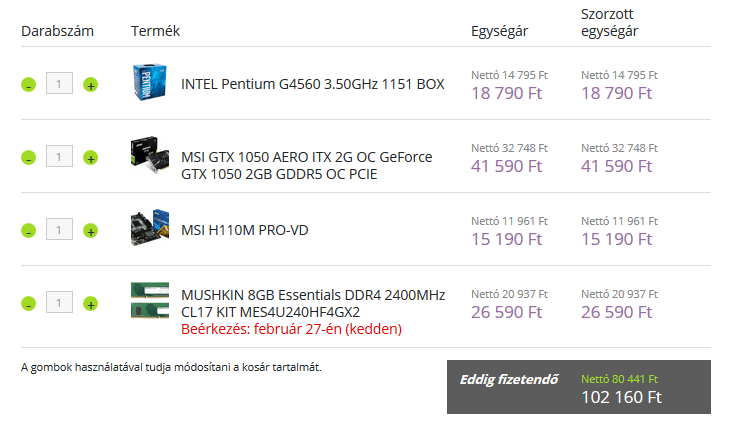This screenshot has width=740, height=422.
Task: Open MSI H110M PRO-VD product link
Action: point(245,230)
